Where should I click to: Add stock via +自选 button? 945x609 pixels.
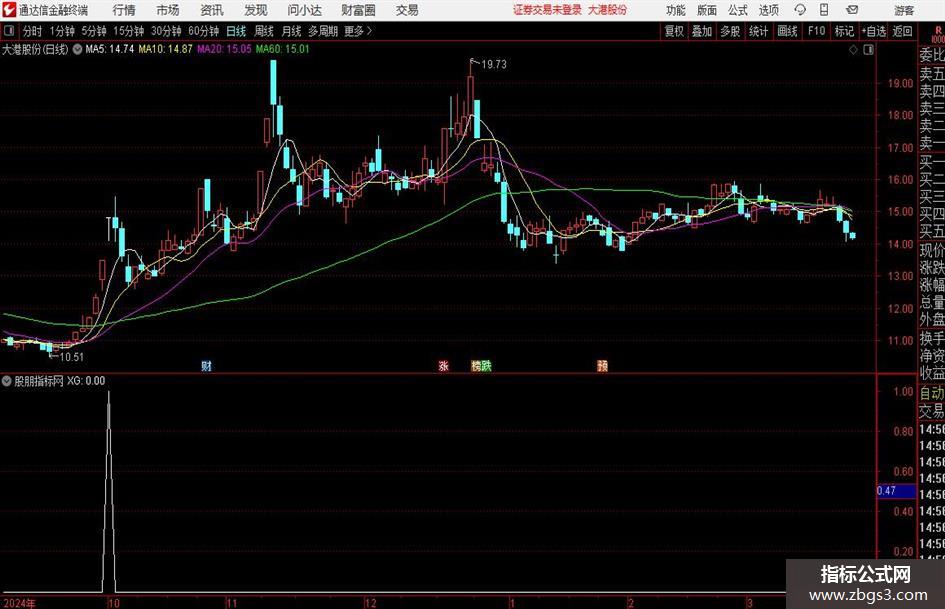point(873,31)
